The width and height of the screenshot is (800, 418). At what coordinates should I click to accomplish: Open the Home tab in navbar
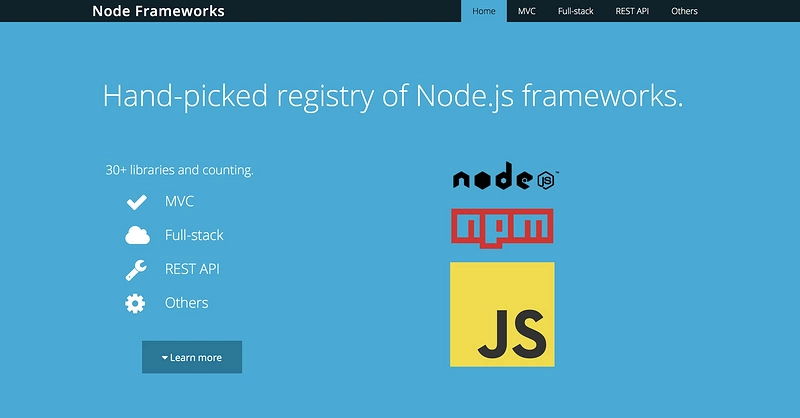coord(484,11)
